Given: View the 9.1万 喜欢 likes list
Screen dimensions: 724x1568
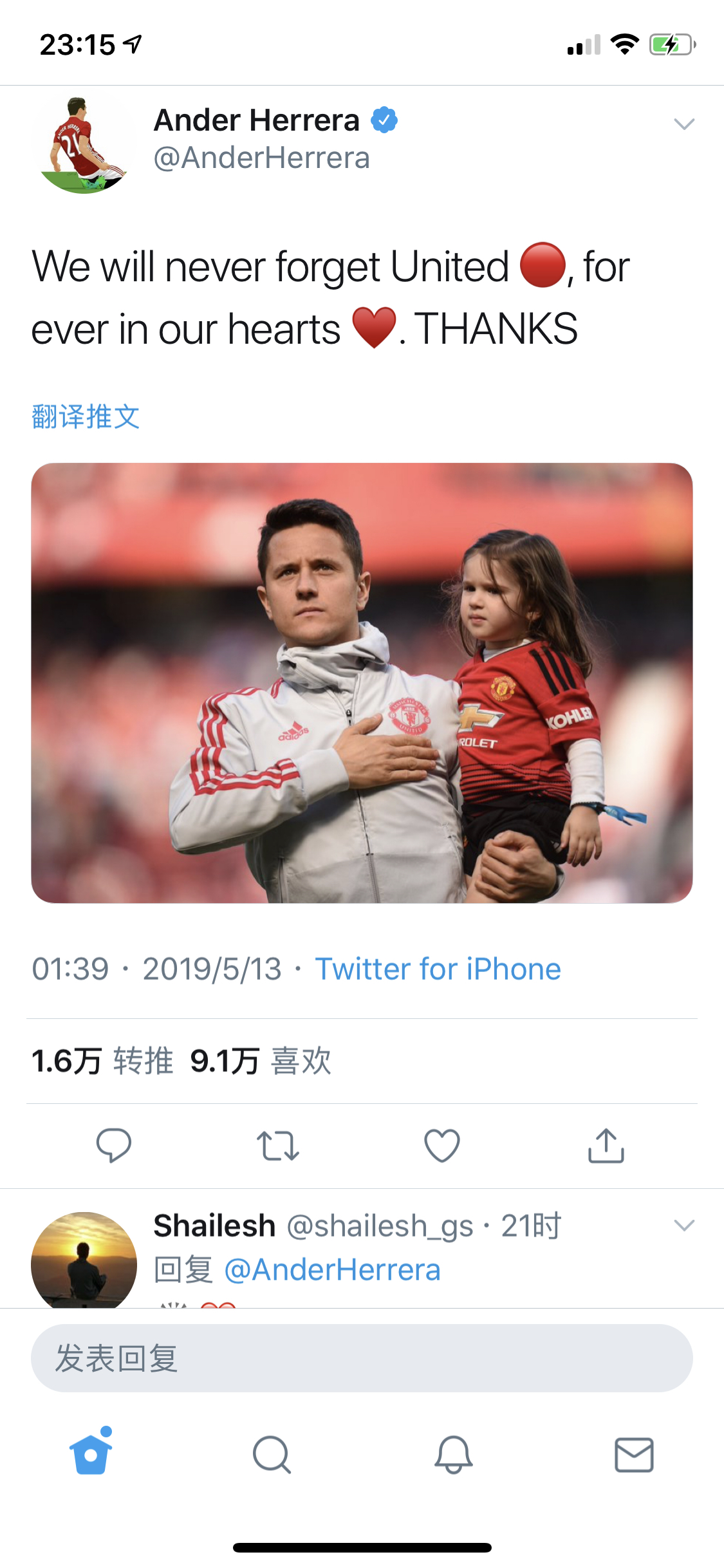Looking at the screenshot, I should pos(261,1061).
